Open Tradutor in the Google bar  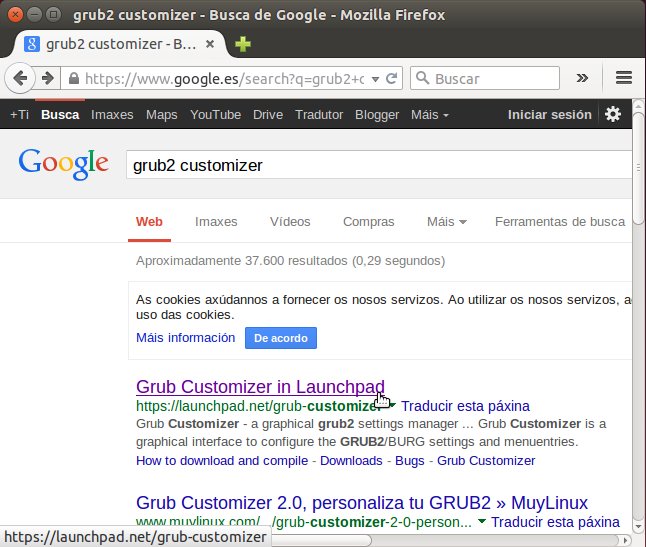[x=319, y=115]
